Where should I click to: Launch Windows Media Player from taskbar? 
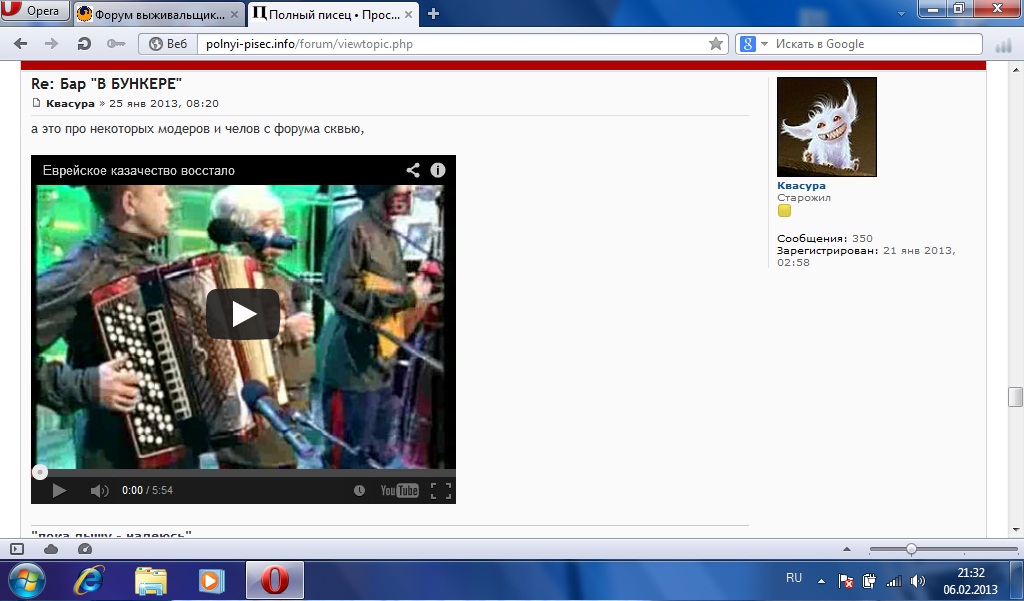(212, 581)
